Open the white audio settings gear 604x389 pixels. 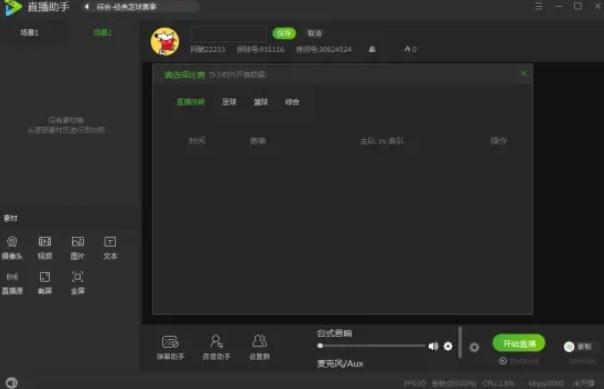pos(448,346)
